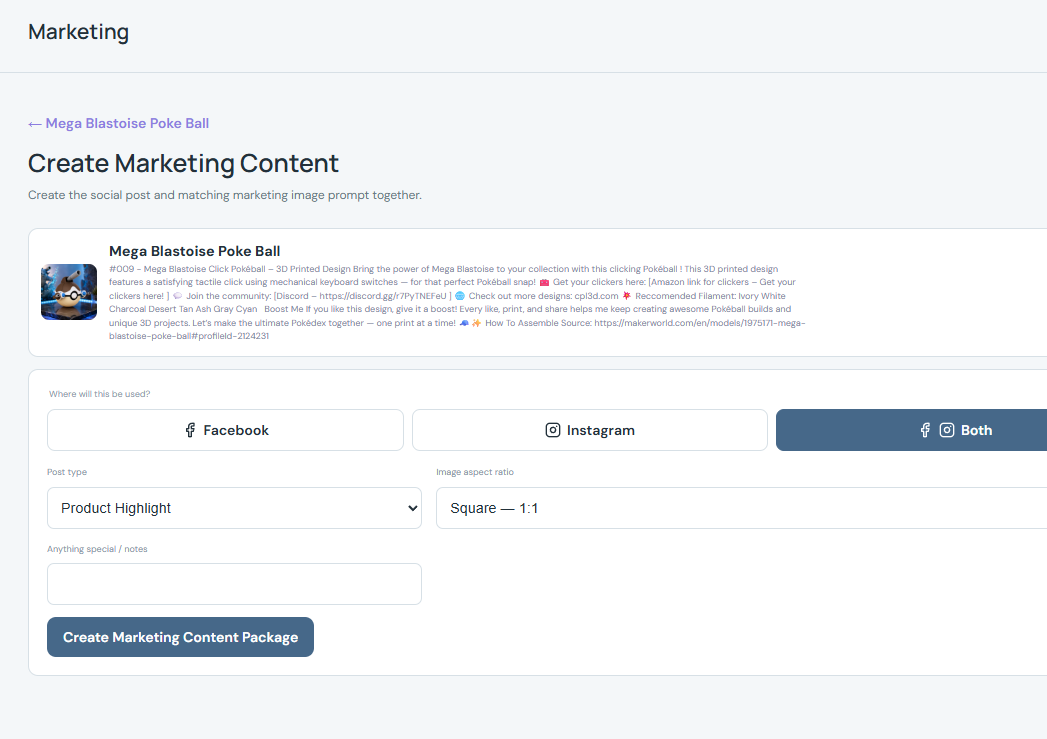
Task: Click the 'Anything special / notes' label
Action: [x=97, y=549]
